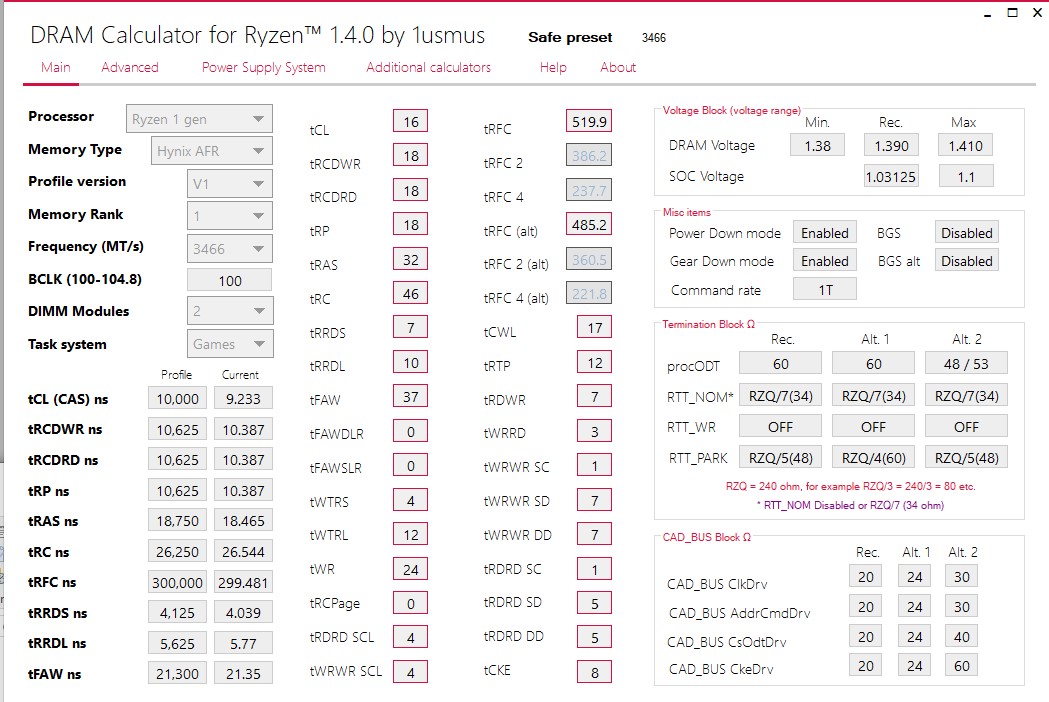This screenshot has height=702, width=1049.
Task: Click the Gear Down mode Enabled button
Action: [x=825, y=261]
